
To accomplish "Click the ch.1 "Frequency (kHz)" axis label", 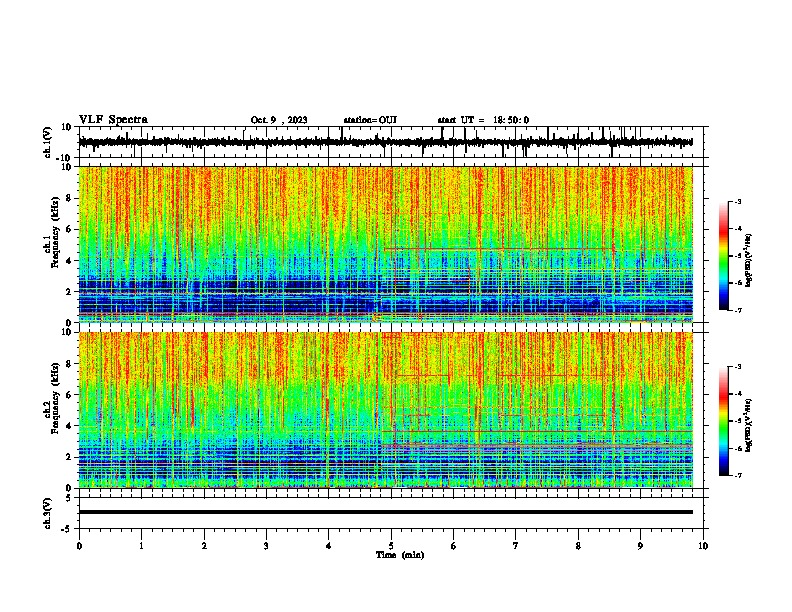I will click(x=55, y=233).
